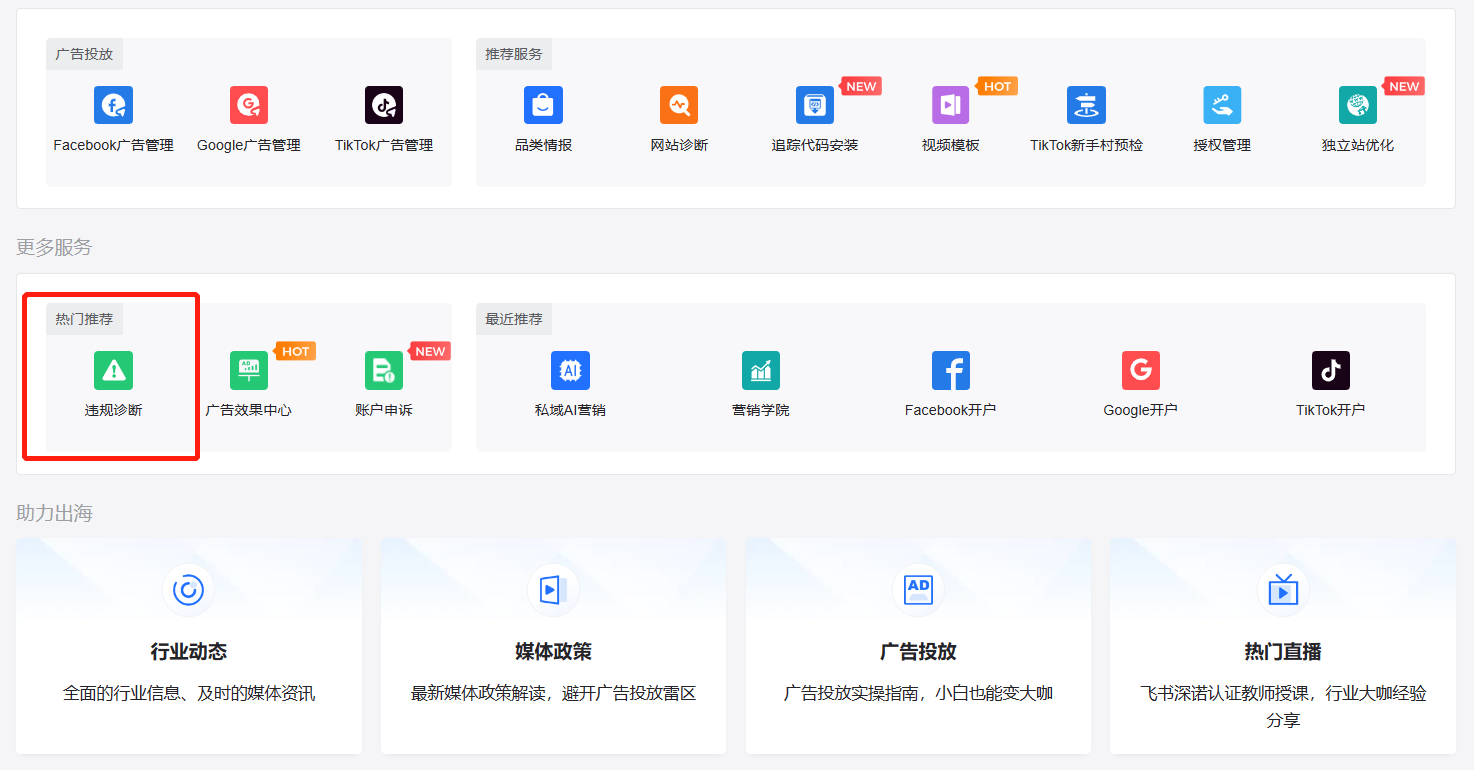Click NEW badge on 独立站优化
Screen dimensions: 1474x770
point(1404,86)
